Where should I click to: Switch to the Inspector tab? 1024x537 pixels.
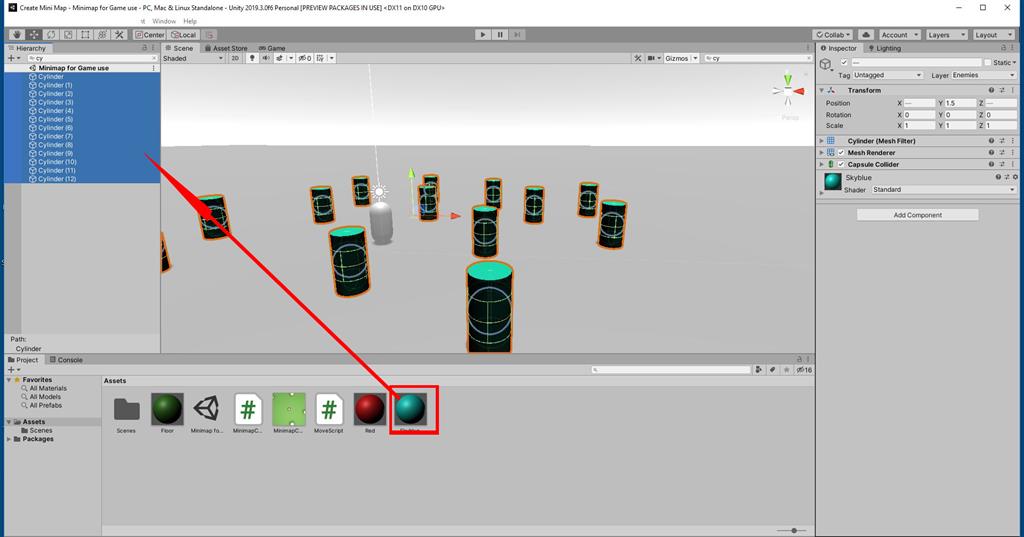coord(839,48)
